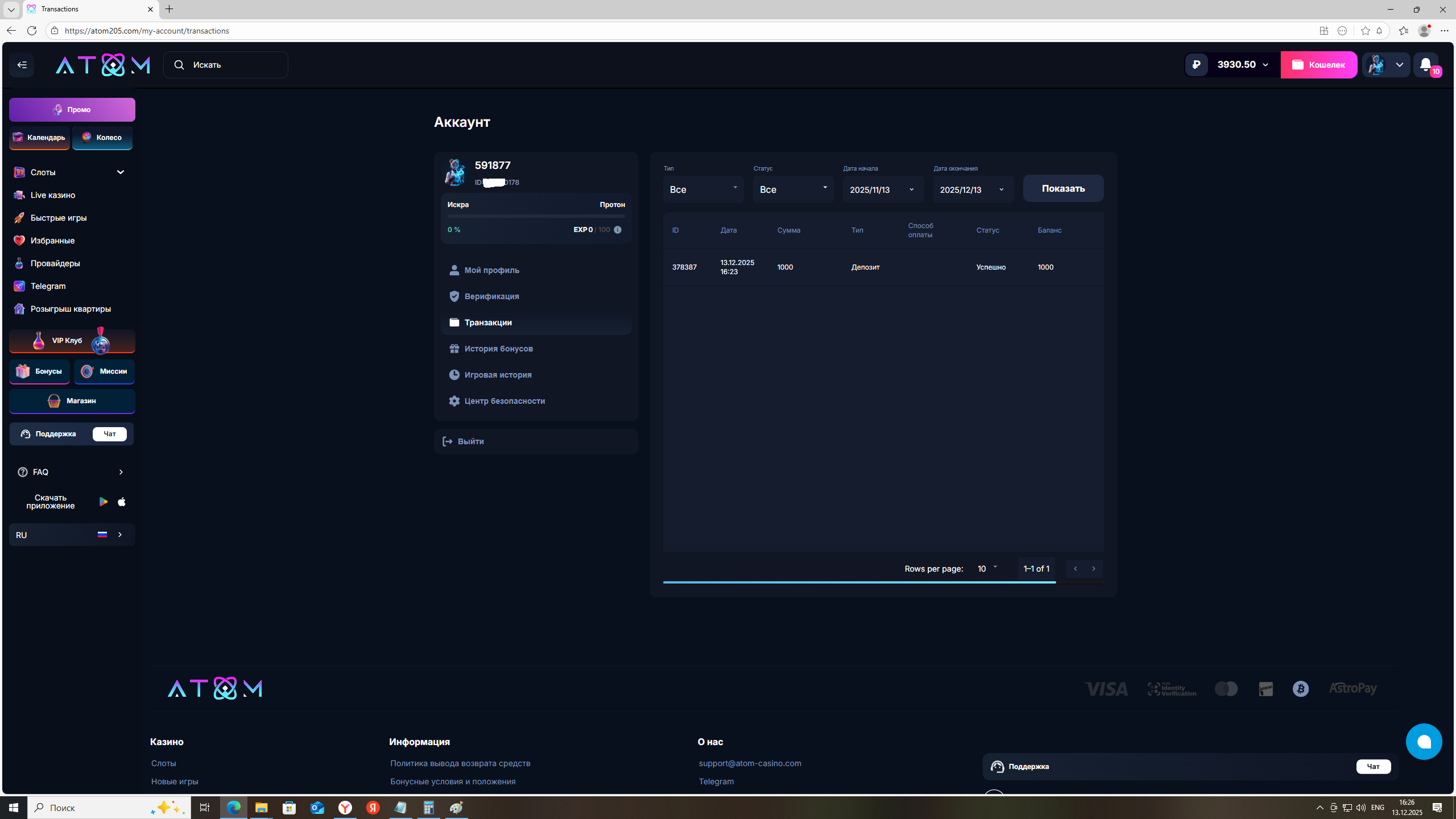Image resolution: width=1456 pixels, height=819 pixels.
Task: Expand the Дата начала date picker
Action: coord(883,189)
